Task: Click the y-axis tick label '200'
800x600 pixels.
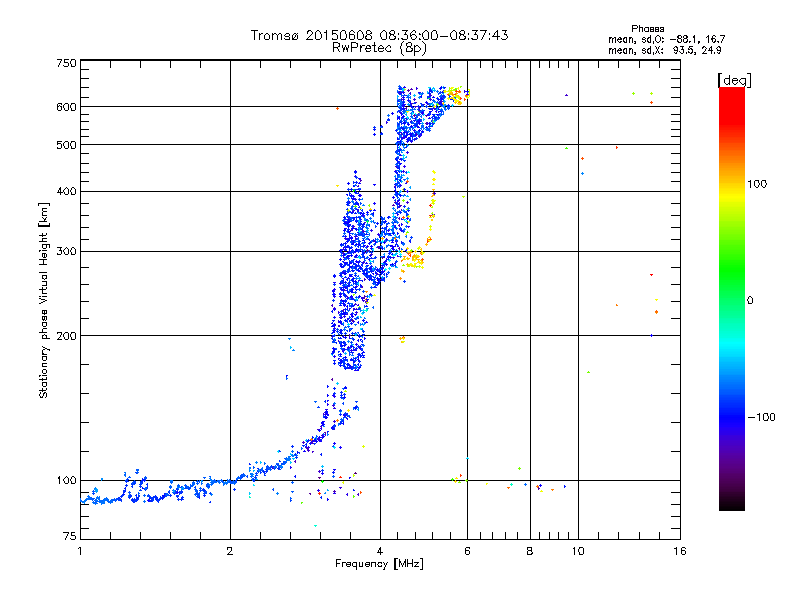Action: click(x=66, y=336)
